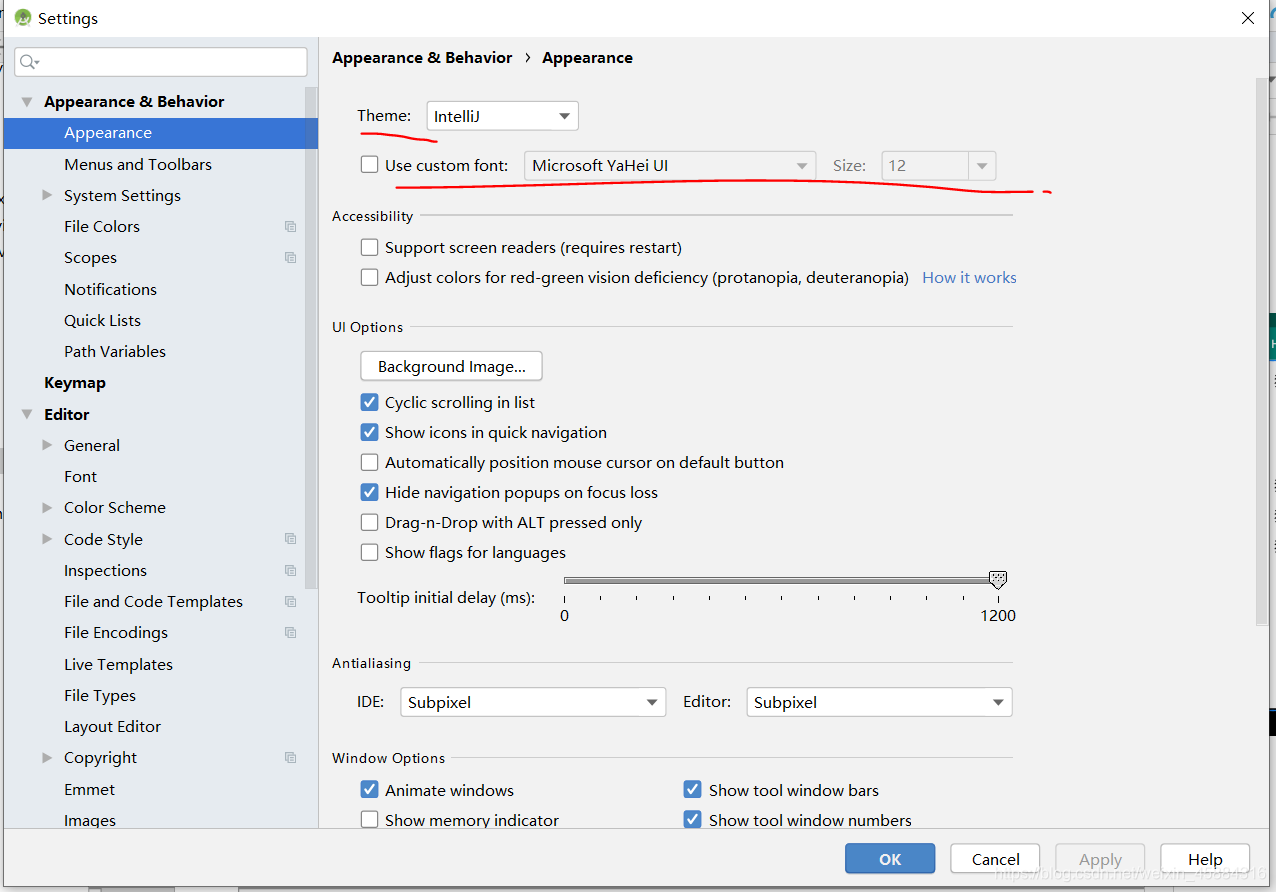The width and height of the screenshot is (1276, 892).
Task: Enable Show flags for languages
Action: (x=370, y=552)
